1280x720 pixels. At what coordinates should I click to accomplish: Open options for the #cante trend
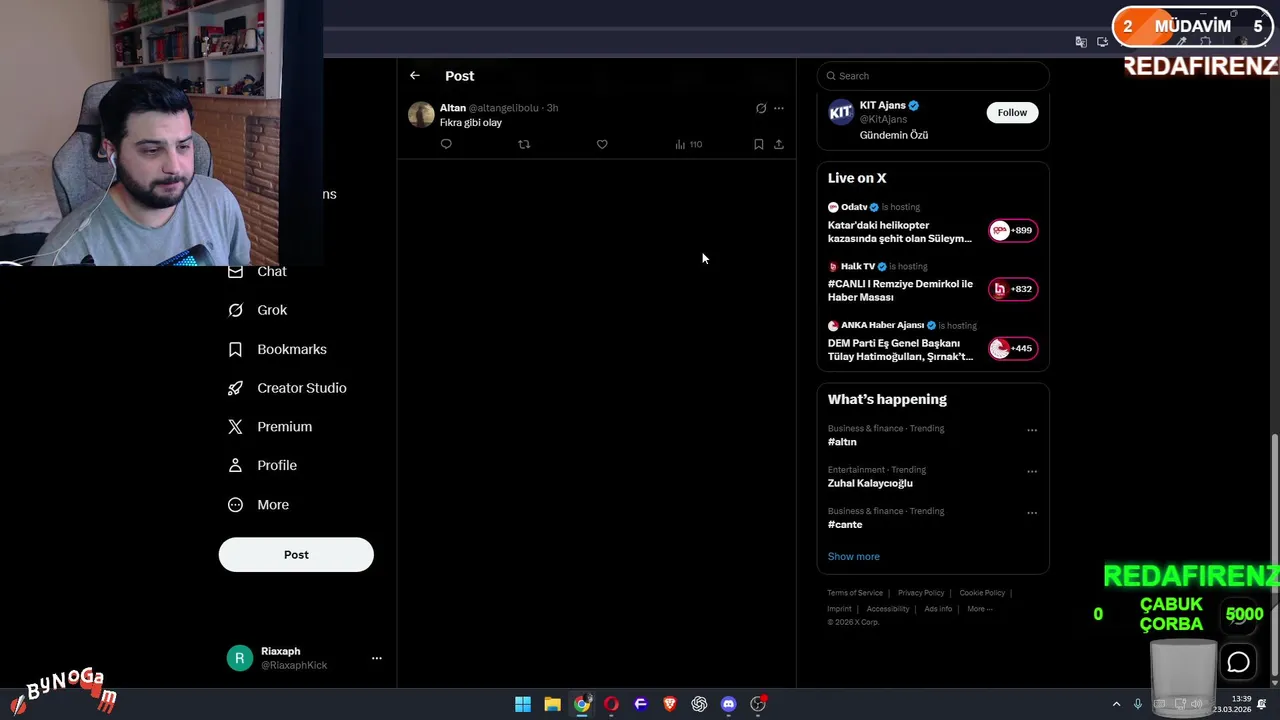point(1032,512)
